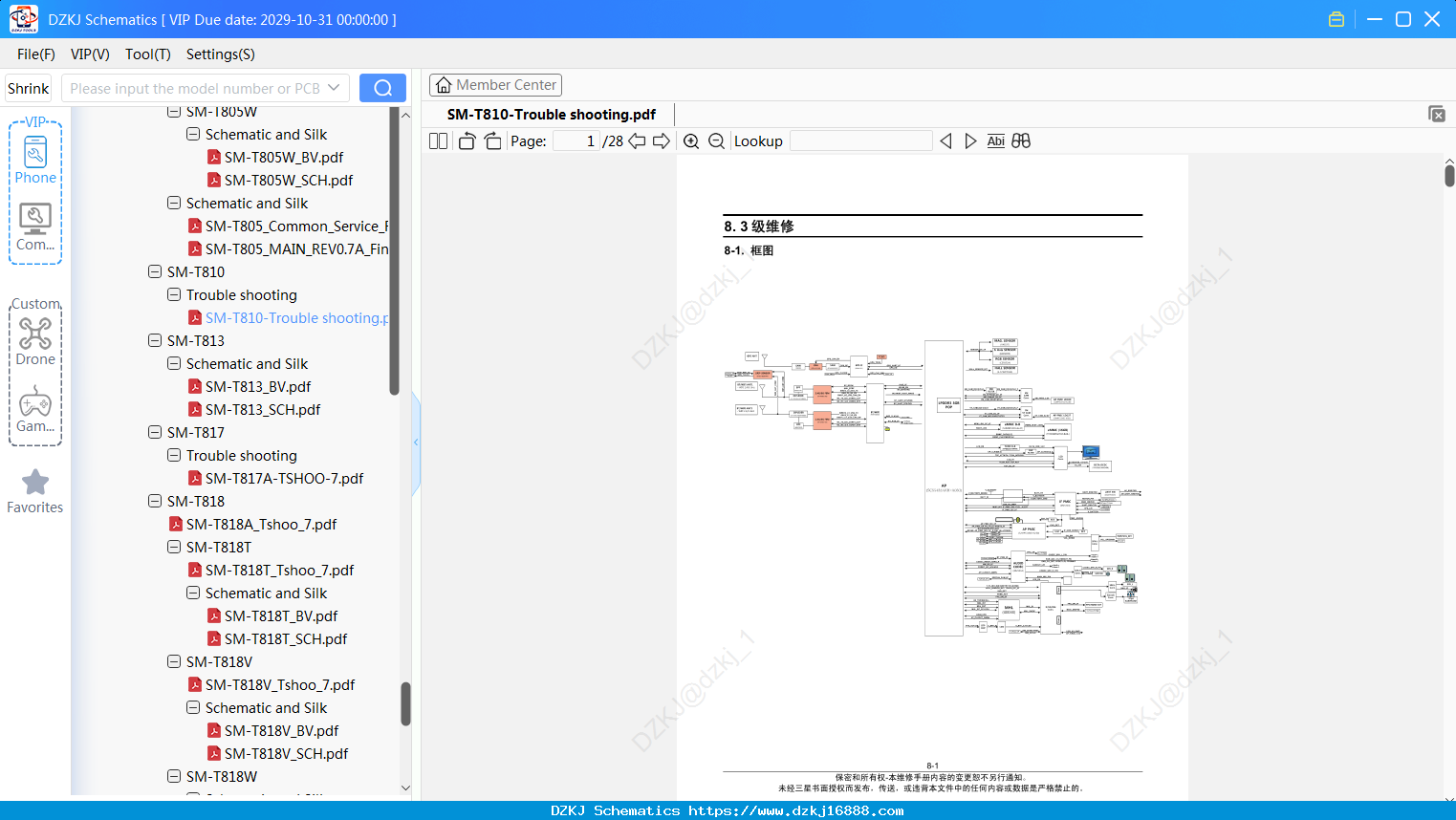Click the blue search button

click(x=382, y=88)
